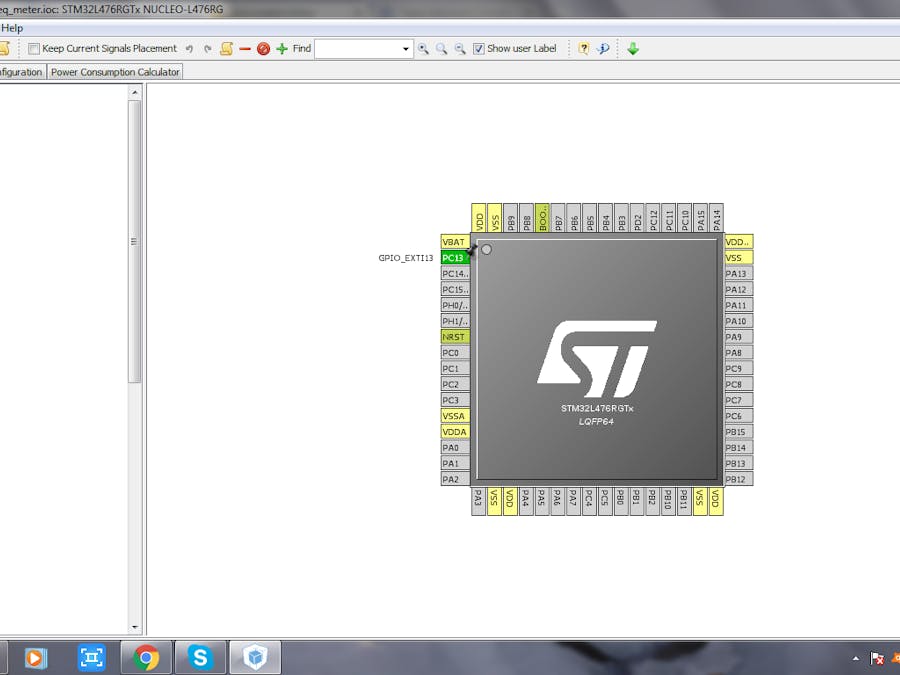
Task: Click the red clear-pinout prohibition icon
Action: [x=263, y=48]
